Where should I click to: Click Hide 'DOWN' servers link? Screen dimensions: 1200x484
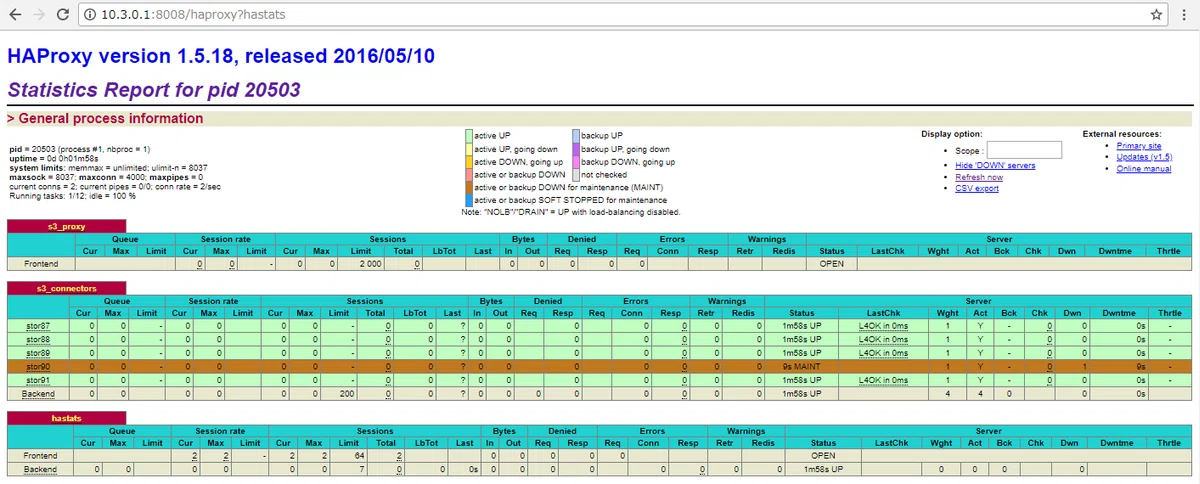click(995, 166)
